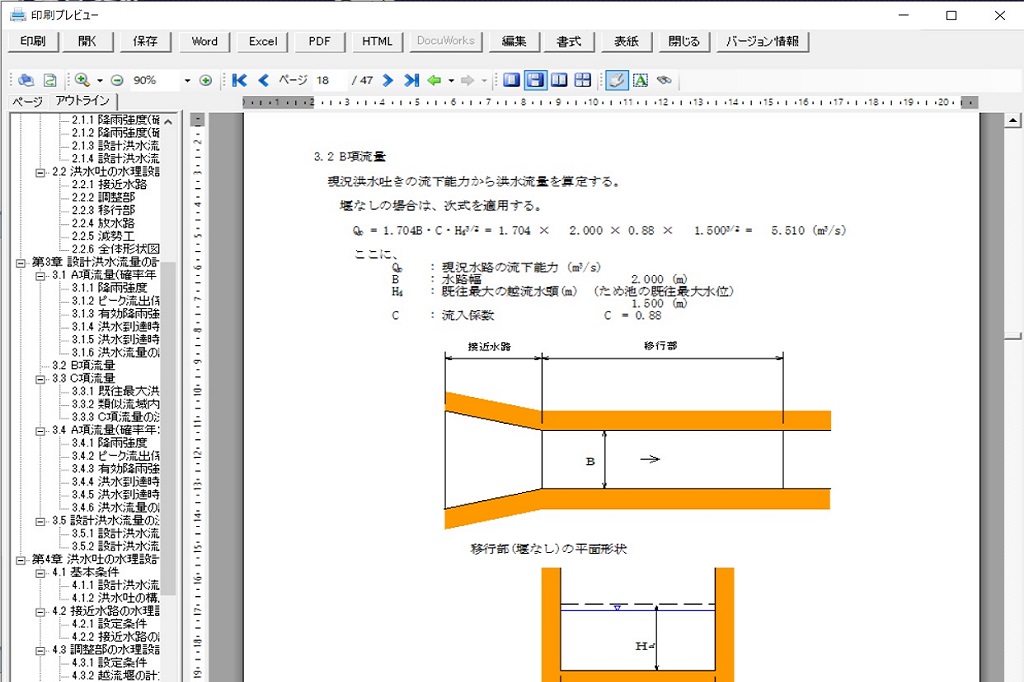Open the format (書式) settings
1024x682 pixels.
(569, 41)
